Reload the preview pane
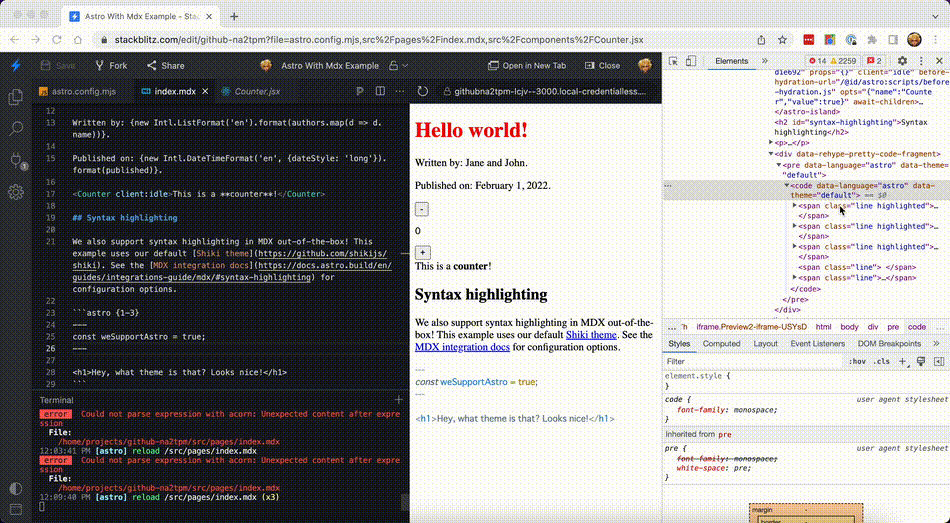950x523 pixels. click(x=424, y=91)
